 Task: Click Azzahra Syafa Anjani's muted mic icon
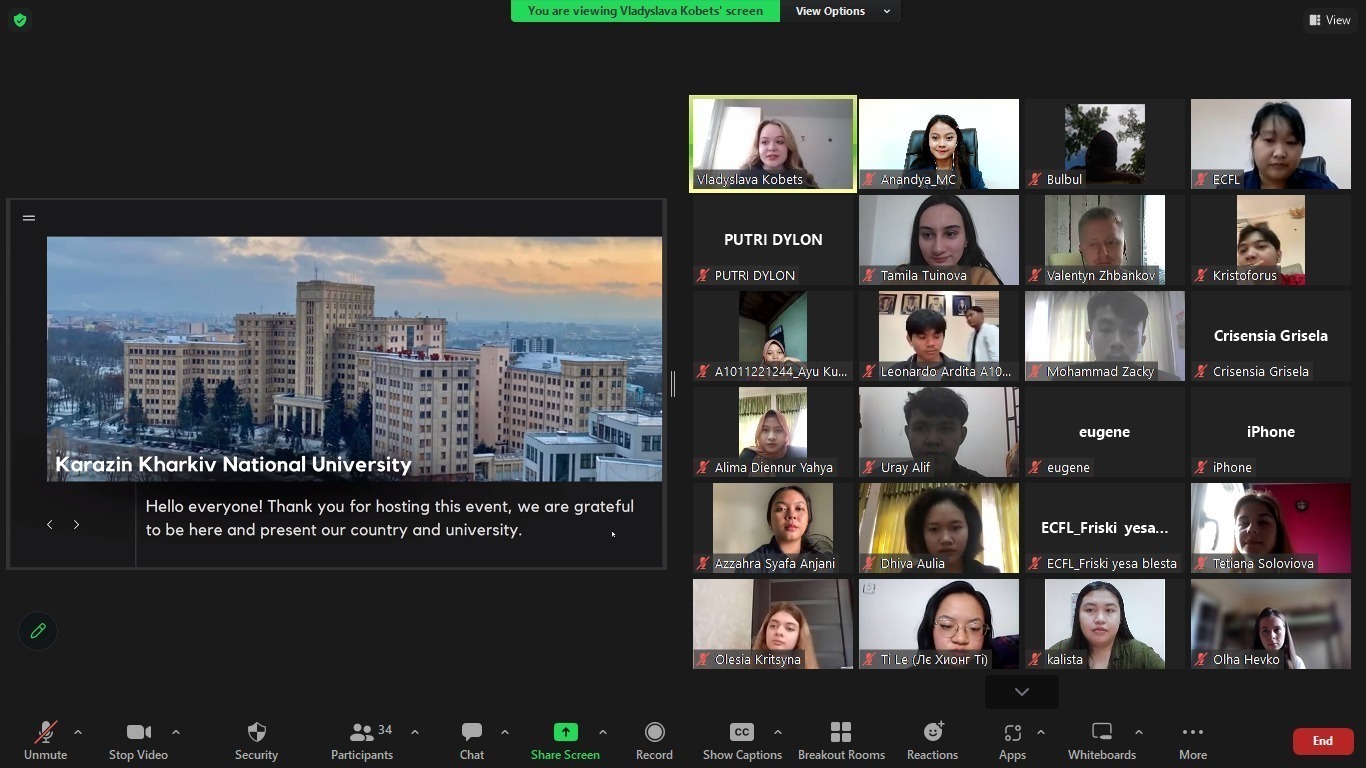tap(703, 563)
